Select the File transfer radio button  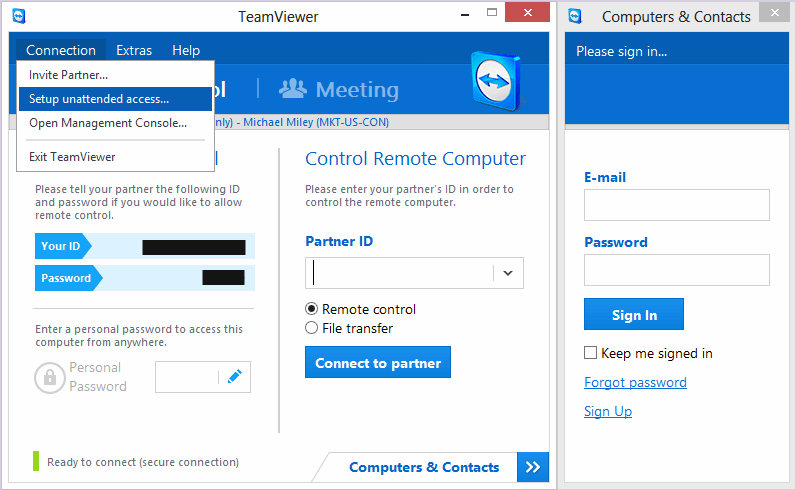311,328
